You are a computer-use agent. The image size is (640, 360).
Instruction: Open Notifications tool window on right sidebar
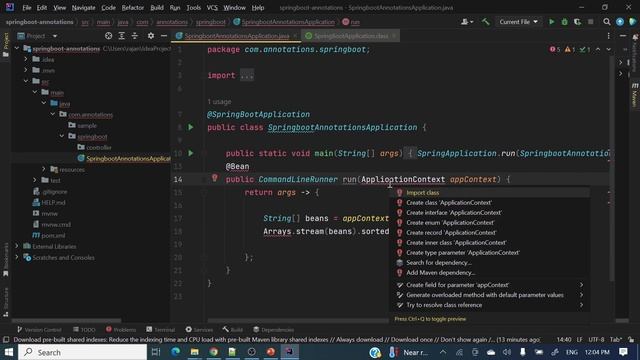tap(635, 53)
